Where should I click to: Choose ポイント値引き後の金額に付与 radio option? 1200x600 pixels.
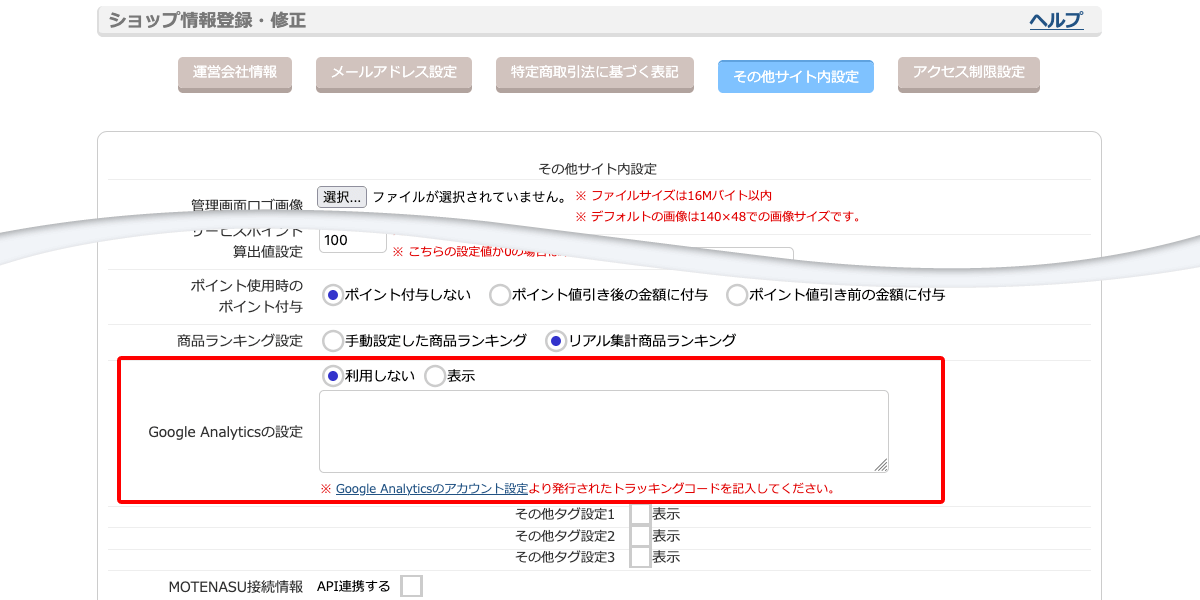(x=499, y=295)
